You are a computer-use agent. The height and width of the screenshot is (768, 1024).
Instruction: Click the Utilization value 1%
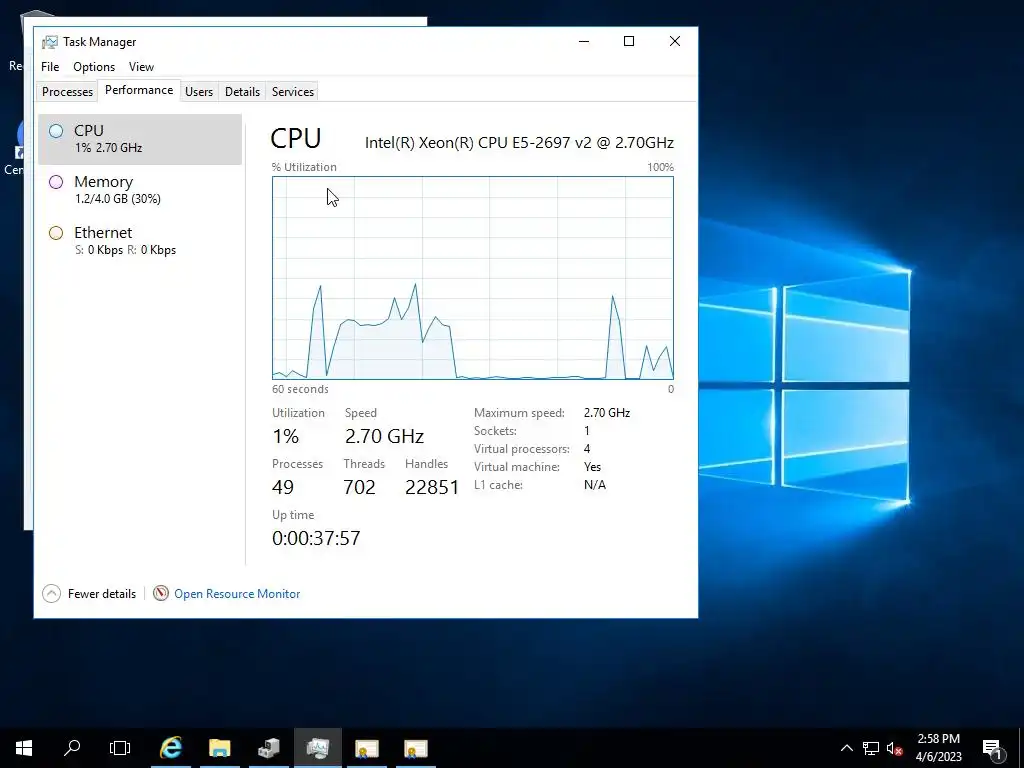(285, 436)
